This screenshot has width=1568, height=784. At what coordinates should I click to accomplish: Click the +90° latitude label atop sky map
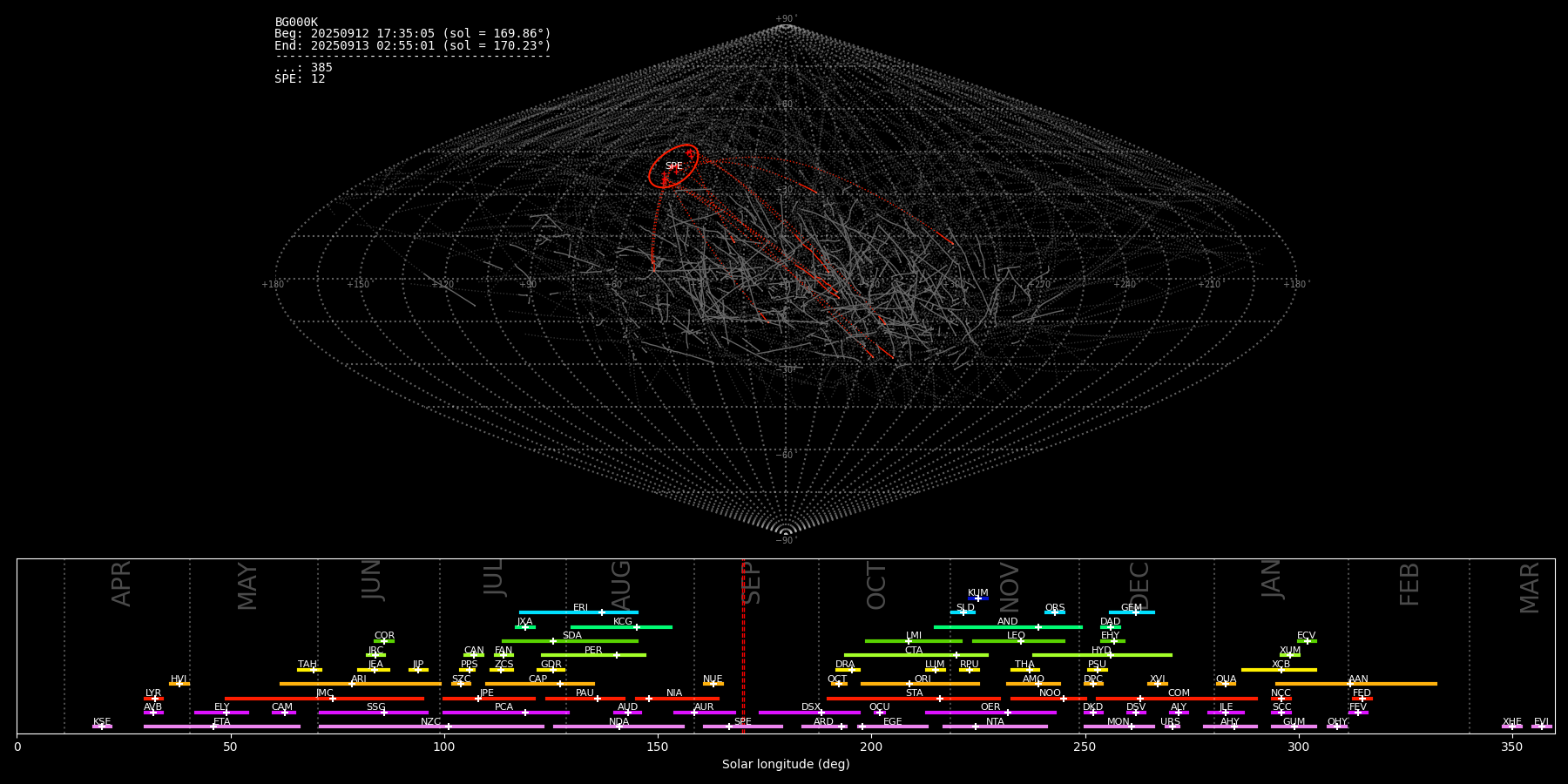click(x=786, y=19)
